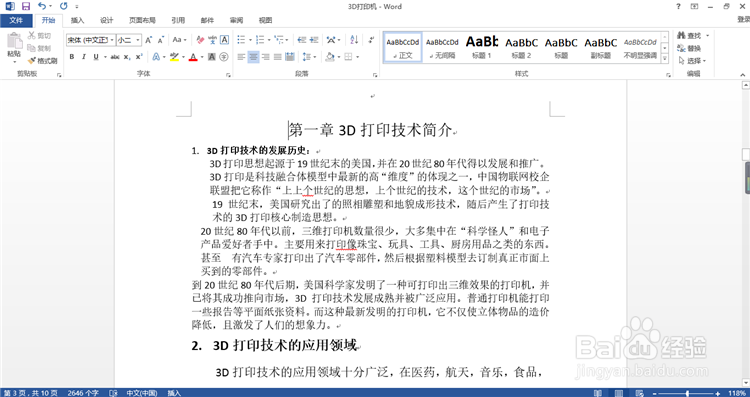This screenshot has width=750, height=397.
Task: Switch to the References (引用) tab
Action: click(178, 20)
